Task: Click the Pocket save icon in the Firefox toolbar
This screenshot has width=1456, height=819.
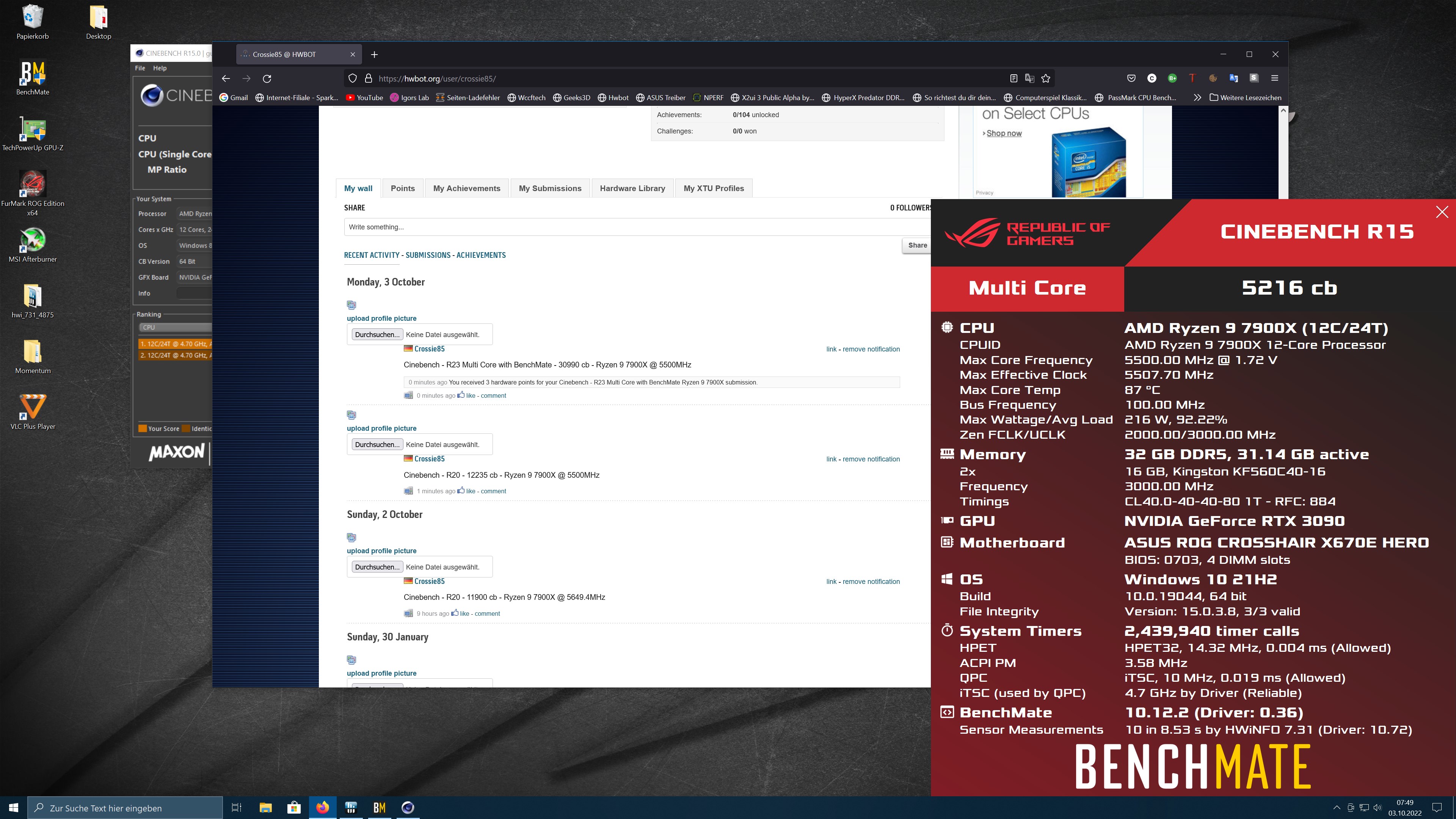Action: [x=1131, y=78]
